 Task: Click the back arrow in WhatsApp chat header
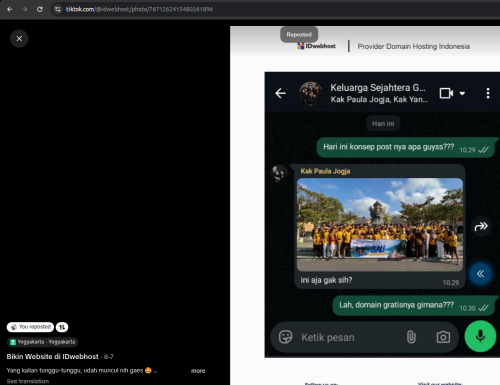coord(280,93)
